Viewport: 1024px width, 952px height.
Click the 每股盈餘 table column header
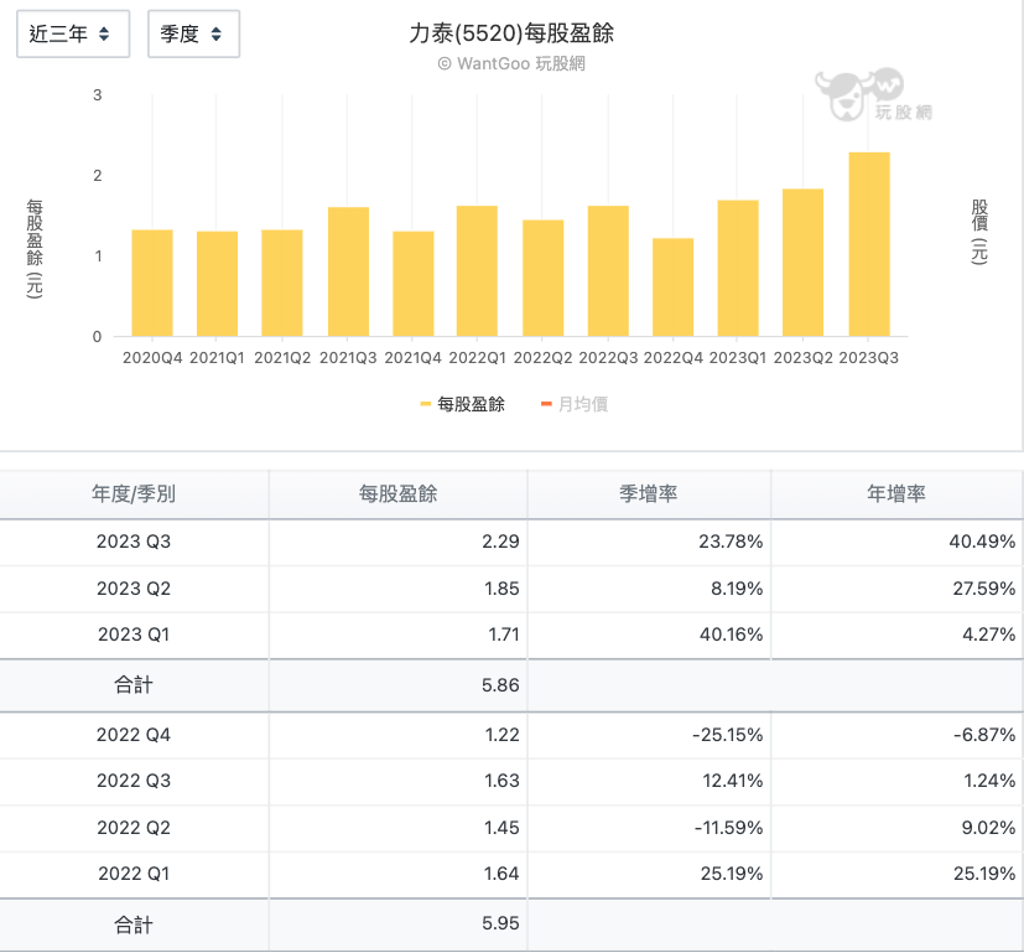[398, 494]
